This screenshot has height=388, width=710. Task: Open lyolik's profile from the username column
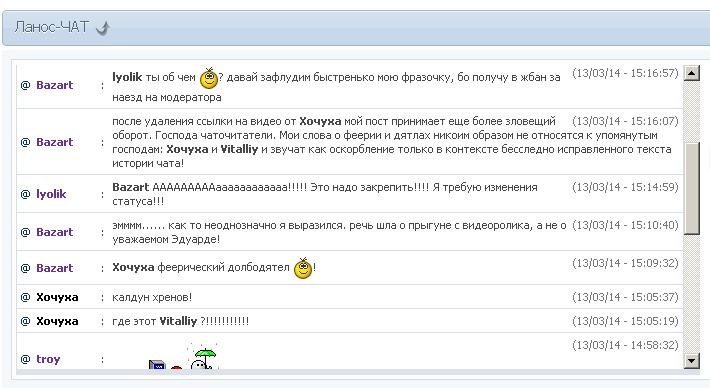pyautogui.click(x=51, y=194)
